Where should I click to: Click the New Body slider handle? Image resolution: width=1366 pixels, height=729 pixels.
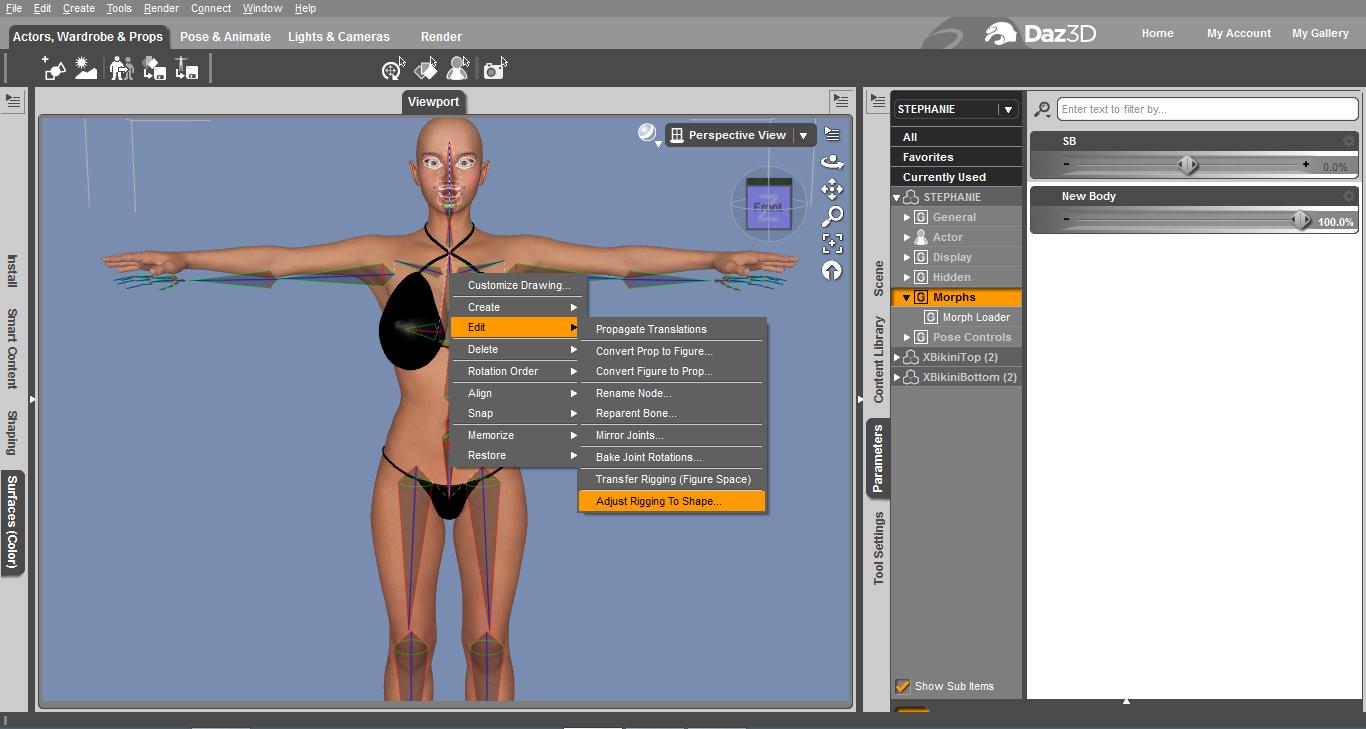[x=1300, y=220]
